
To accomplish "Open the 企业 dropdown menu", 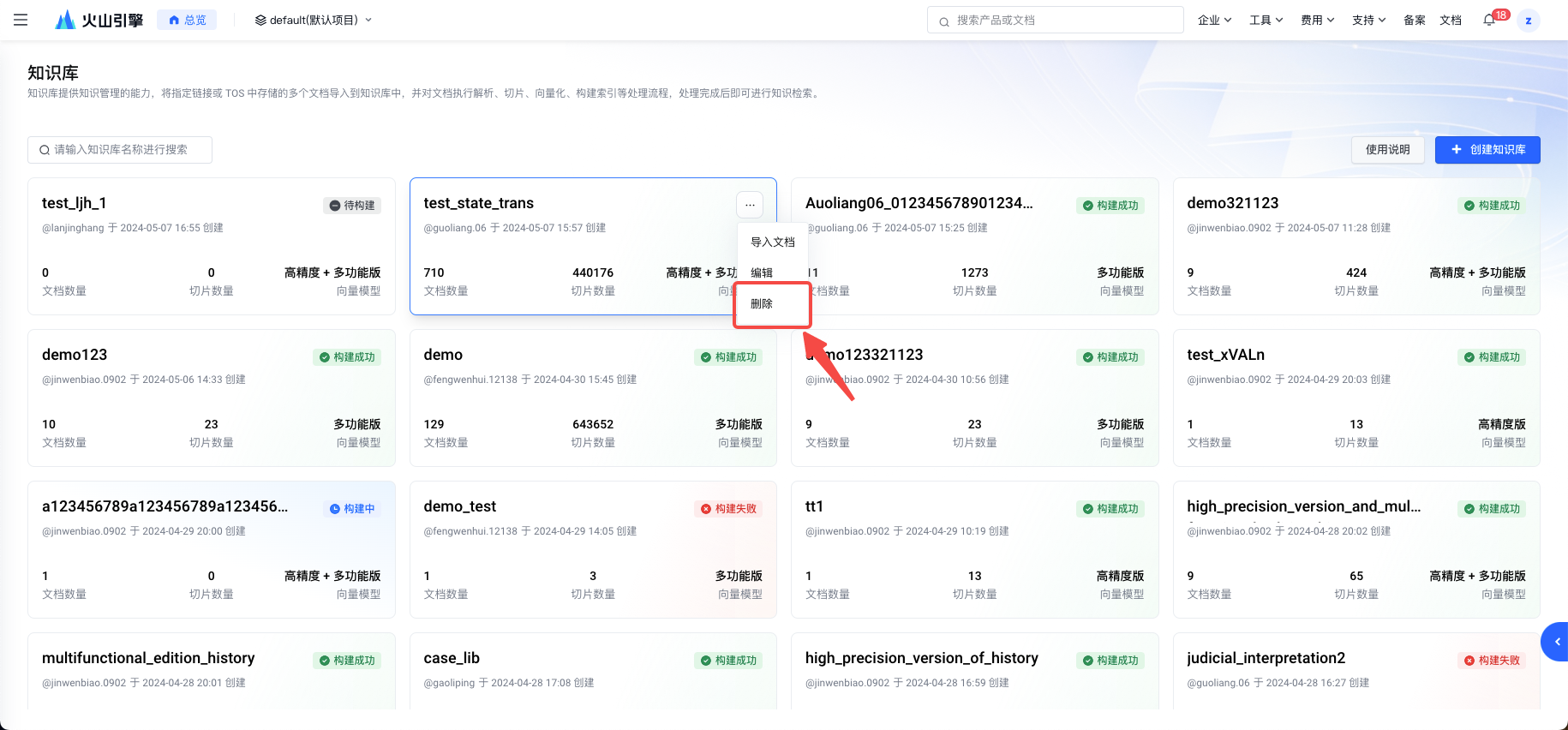I will [1214, 20].
